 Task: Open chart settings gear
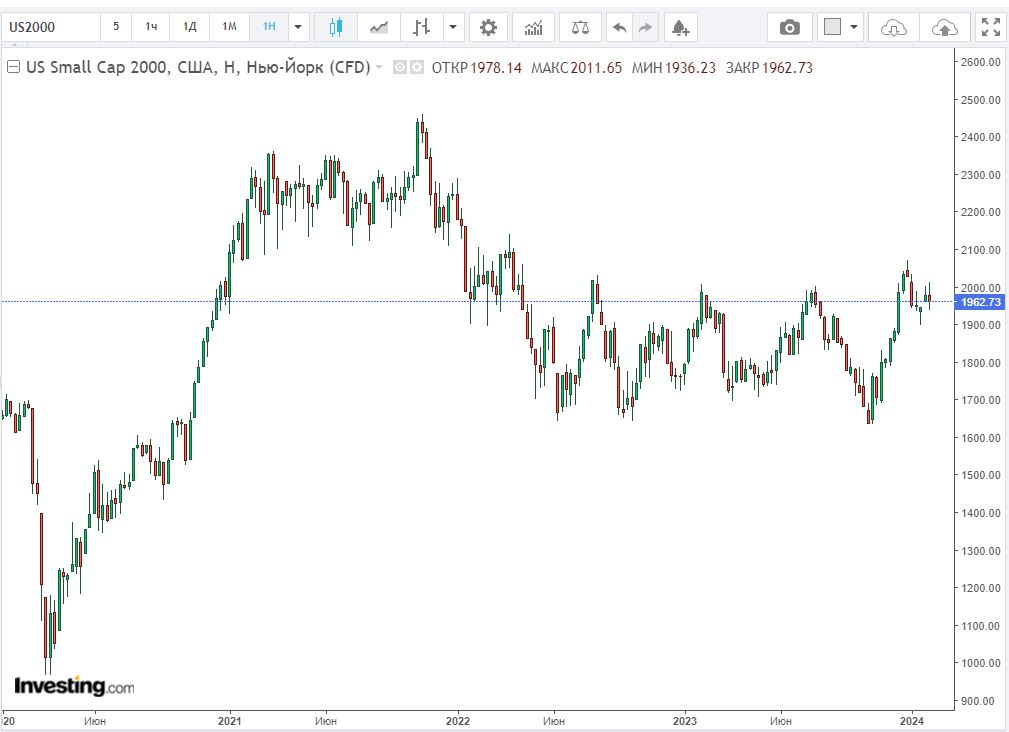click(x=488, y=27)
